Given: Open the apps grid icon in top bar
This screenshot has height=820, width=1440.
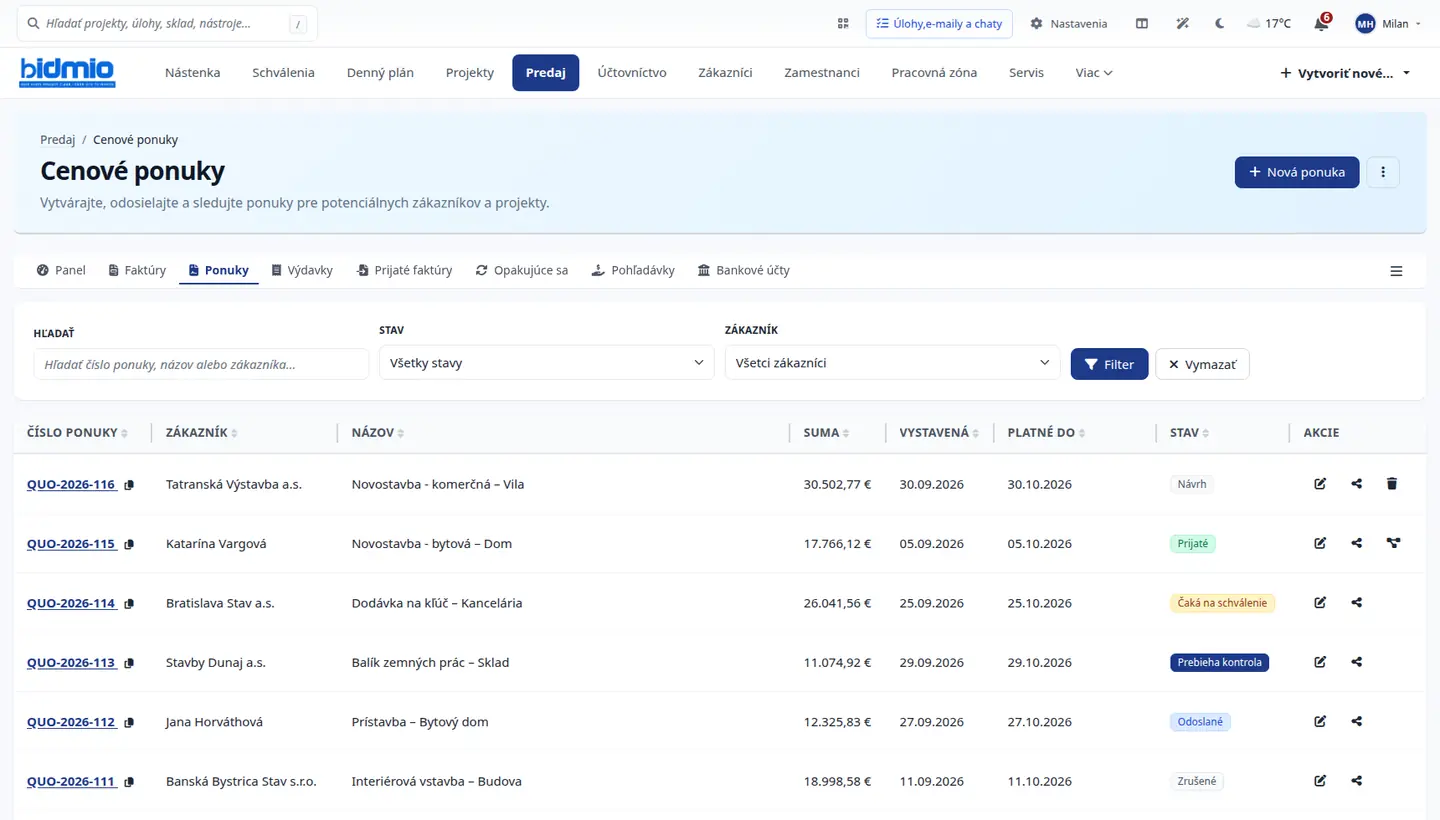Looking at the screenshot, I should [843, 23].
